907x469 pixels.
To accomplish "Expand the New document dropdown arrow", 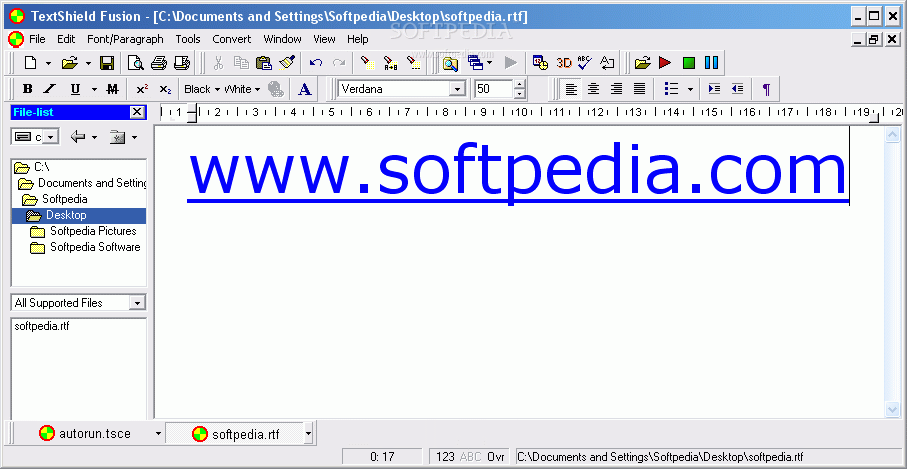I will (x=49, y=62).
